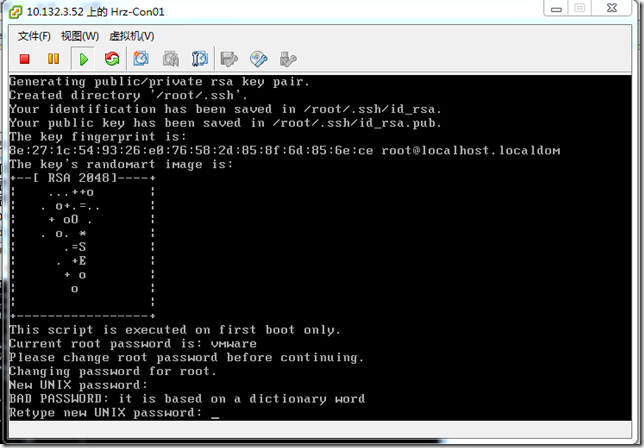The width and height of the screenshot is (644, 448).
Task: Minimize the Hrz-Con01 console window
Action: point(557,8)
